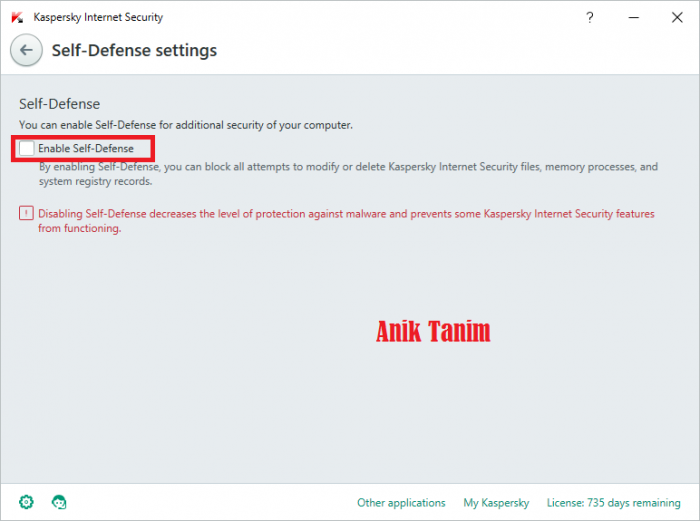Click the back arrow button
This screenshot has width=700, height=521.
[26, 50]
